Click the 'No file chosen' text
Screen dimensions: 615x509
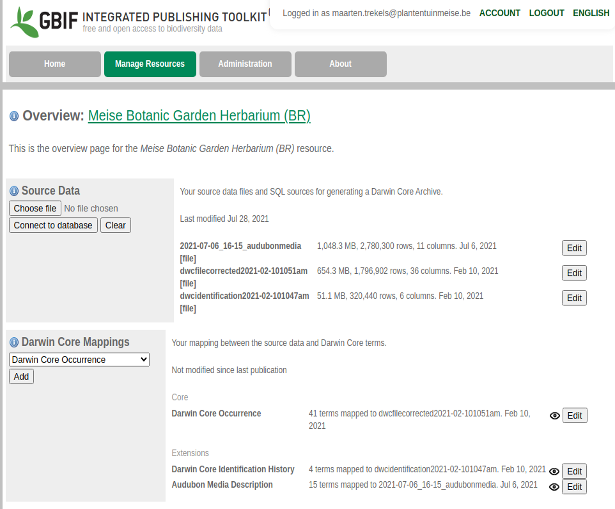click(x=91, y=209)
